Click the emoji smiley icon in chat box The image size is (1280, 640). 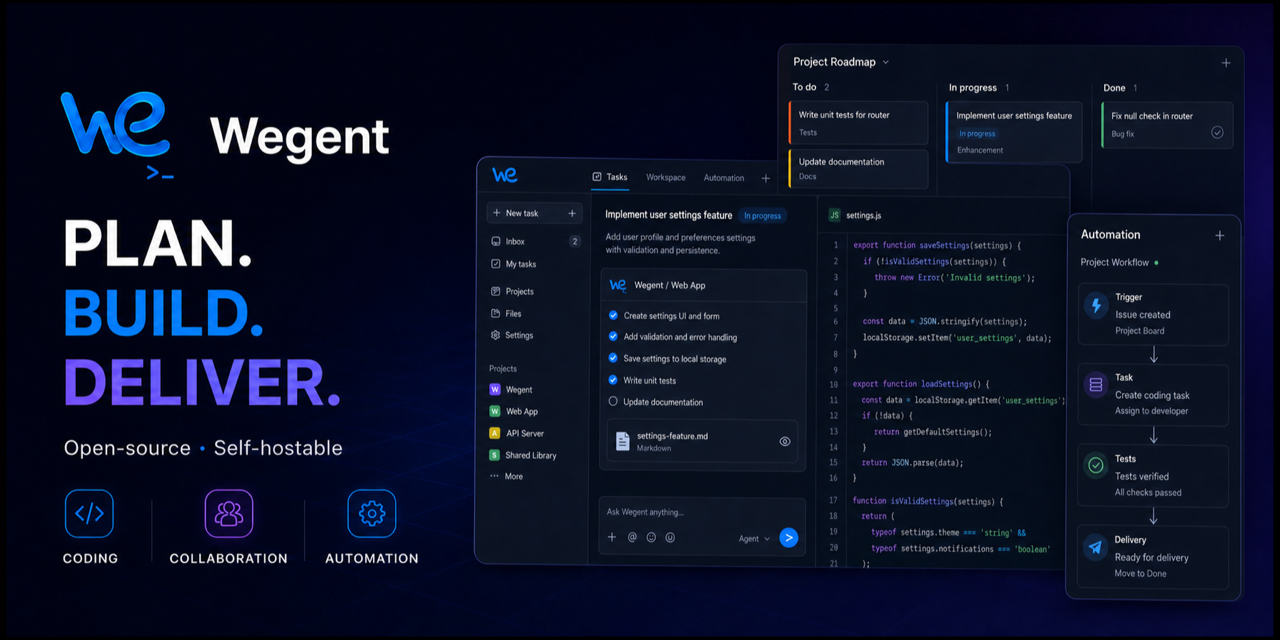tap(651, 538)
